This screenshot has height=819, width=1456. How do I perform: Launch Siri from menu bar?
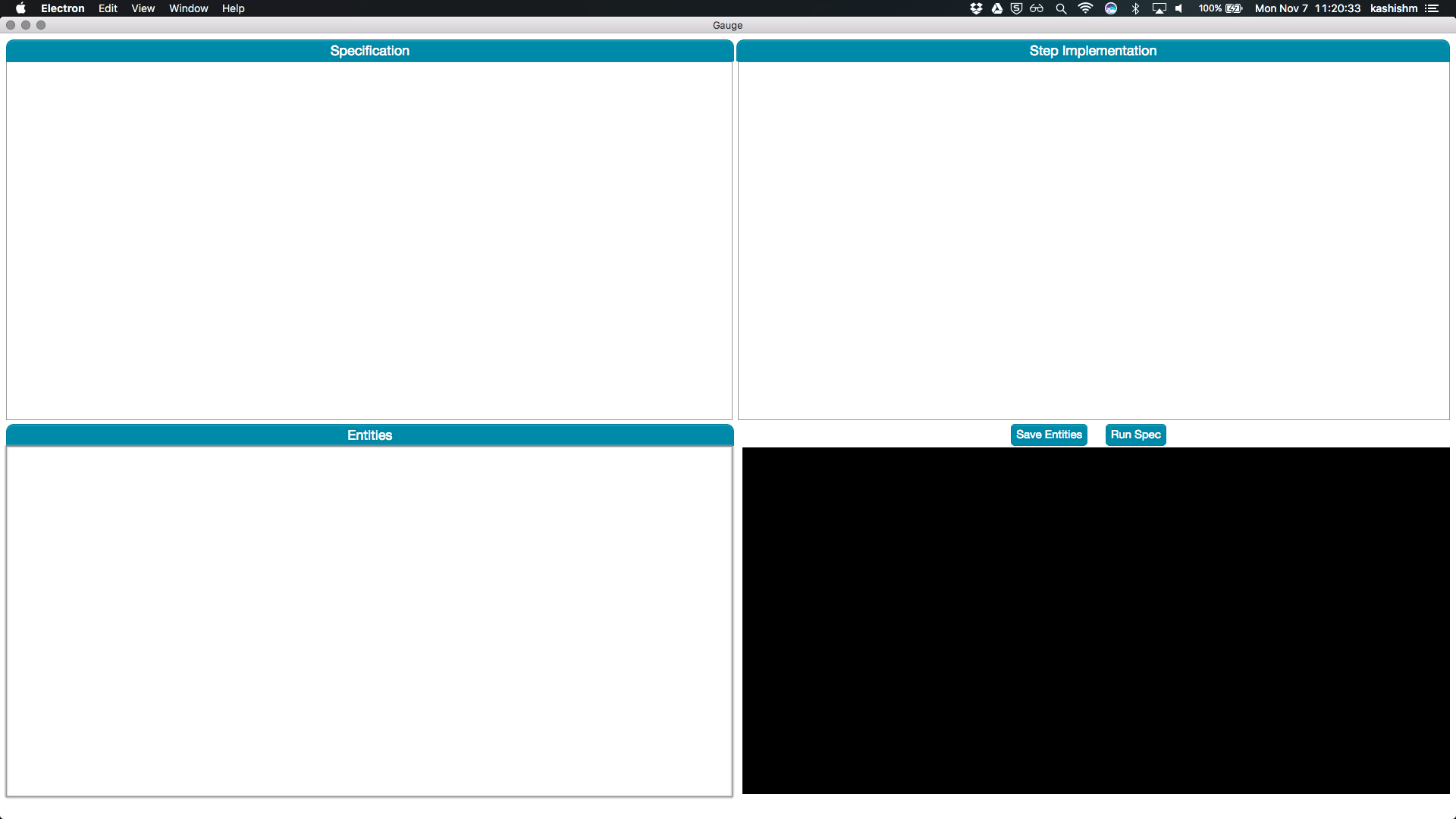coord(1111,8)
